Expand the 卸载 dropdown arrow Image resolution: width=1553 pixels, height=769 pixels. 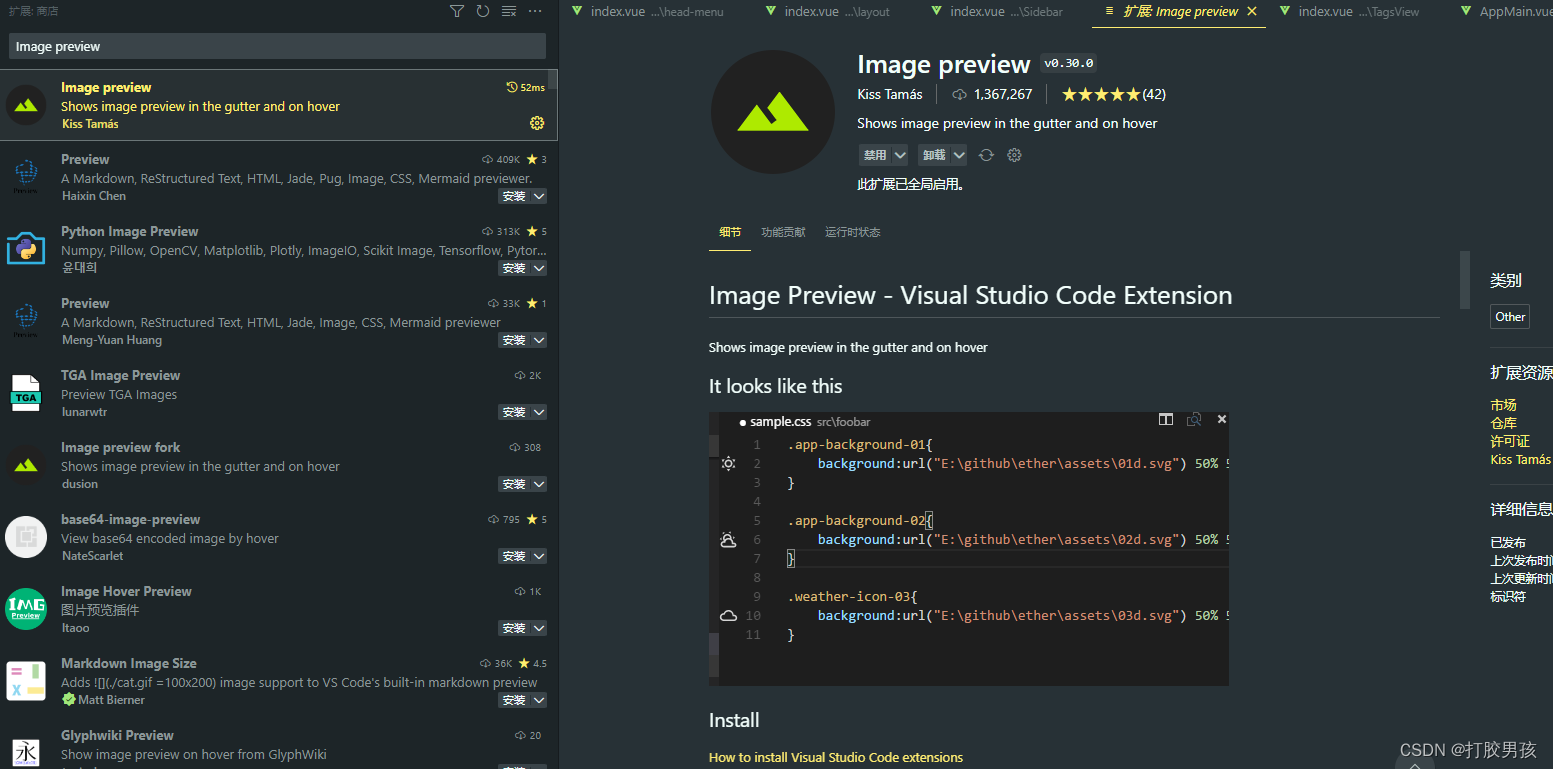(x=959, y=155)
